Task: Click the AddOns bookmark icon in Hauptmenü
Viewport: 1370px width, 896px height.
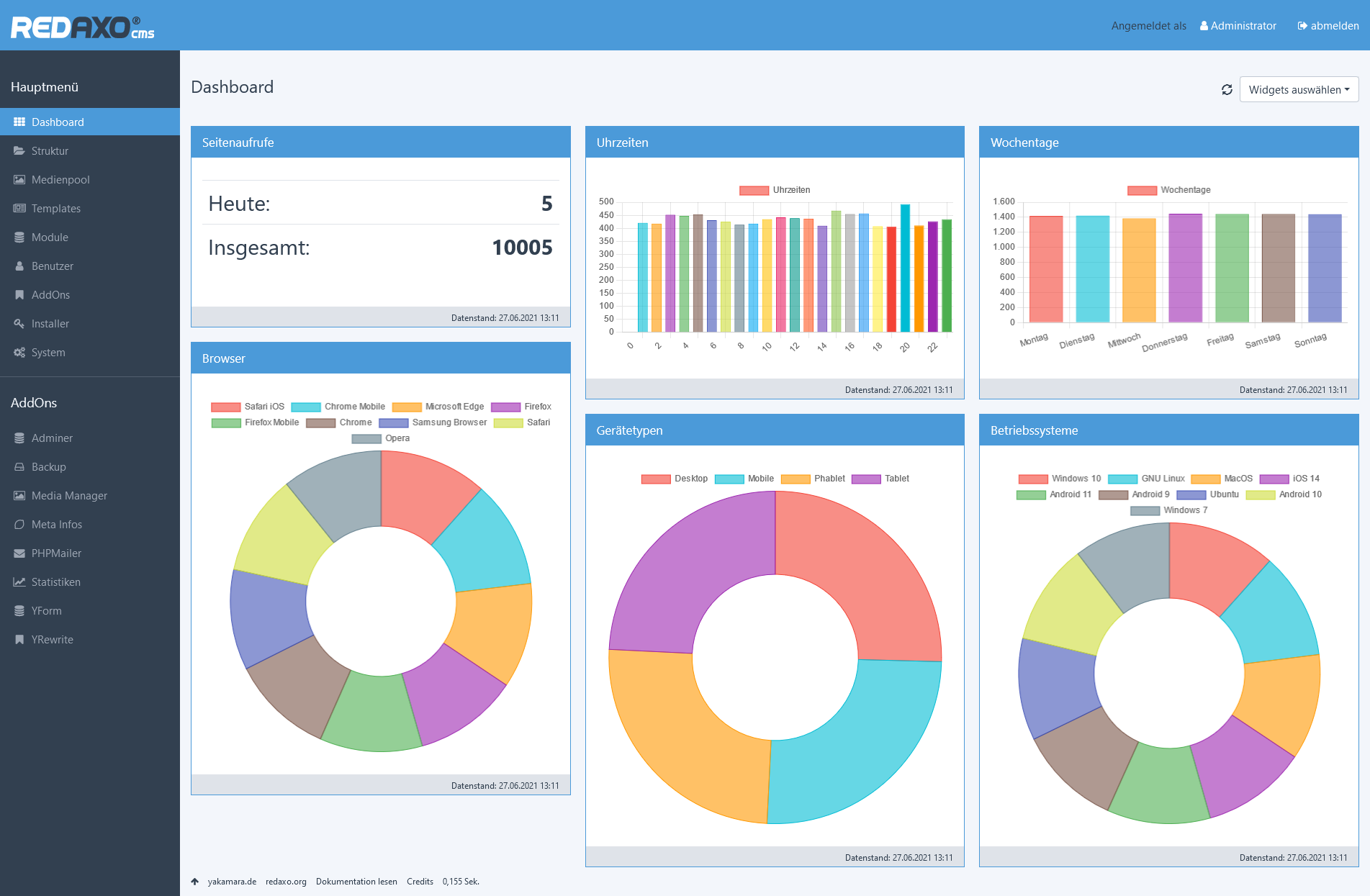Action: tap(19, 295)
